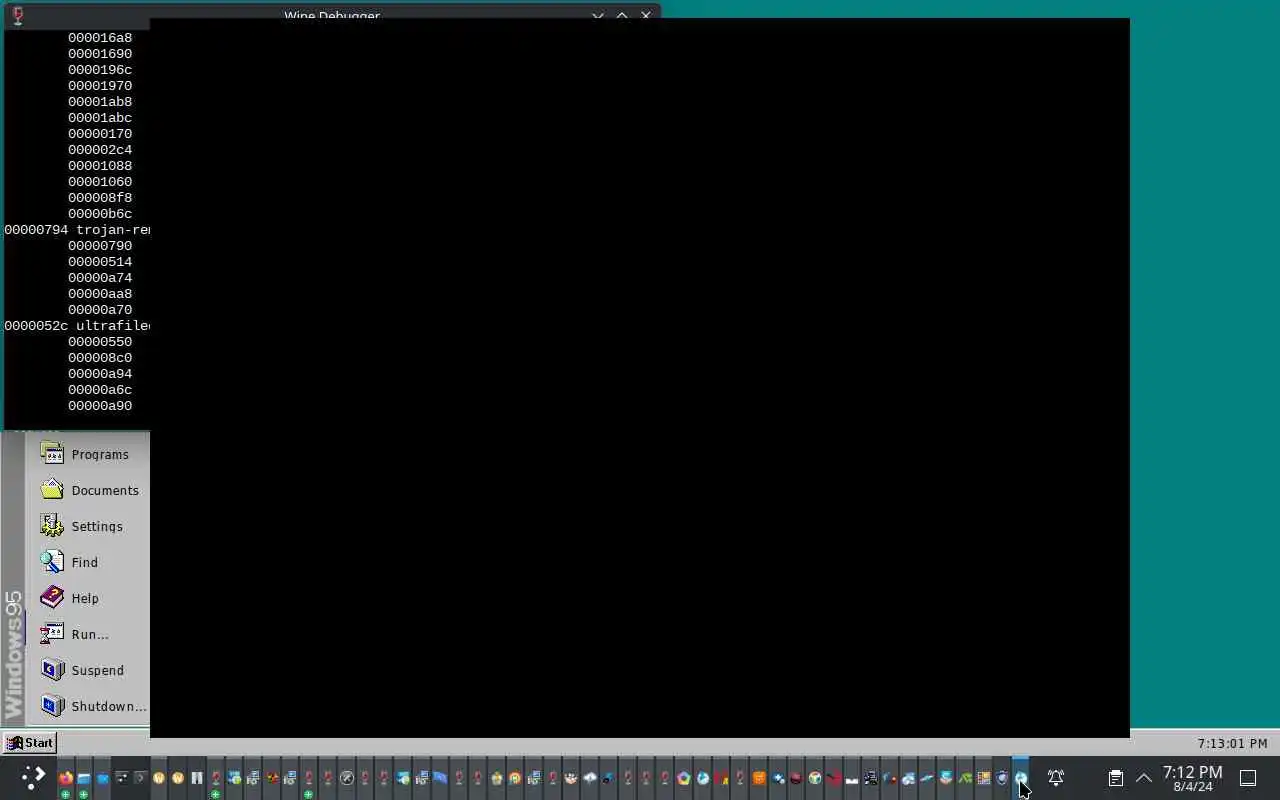Select line 00000a94 in Wine Debugger
Viewport: 1280px width, 800px height.
point(100,374)
